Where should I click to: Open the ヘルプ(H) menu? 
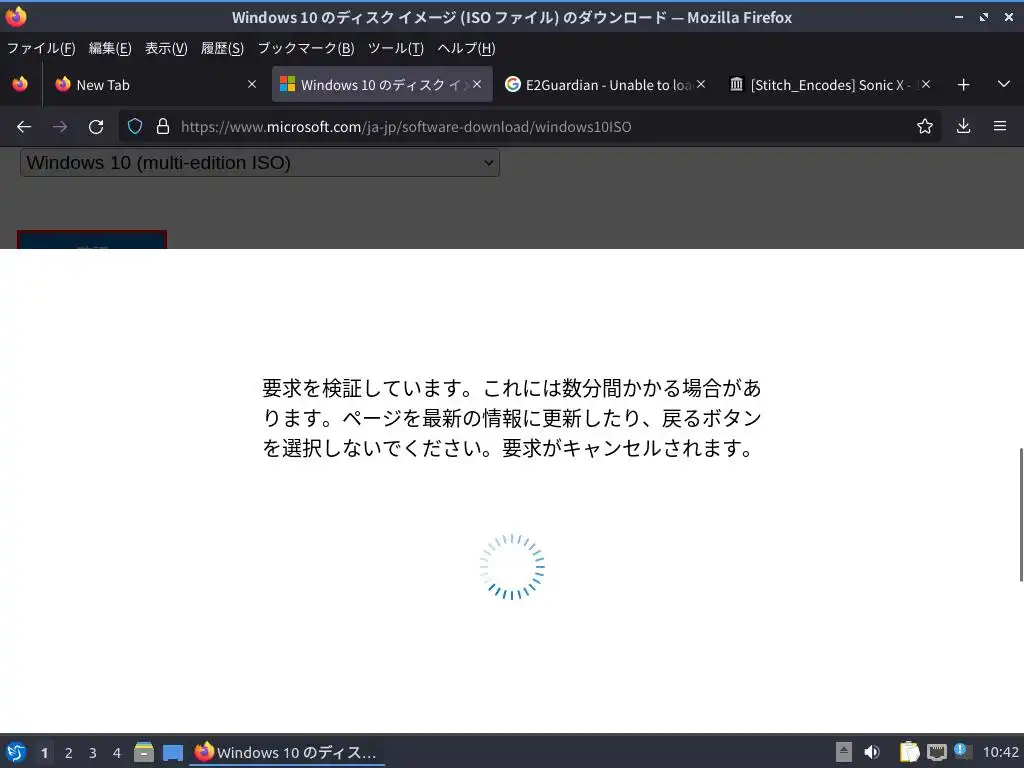[466, 48]
